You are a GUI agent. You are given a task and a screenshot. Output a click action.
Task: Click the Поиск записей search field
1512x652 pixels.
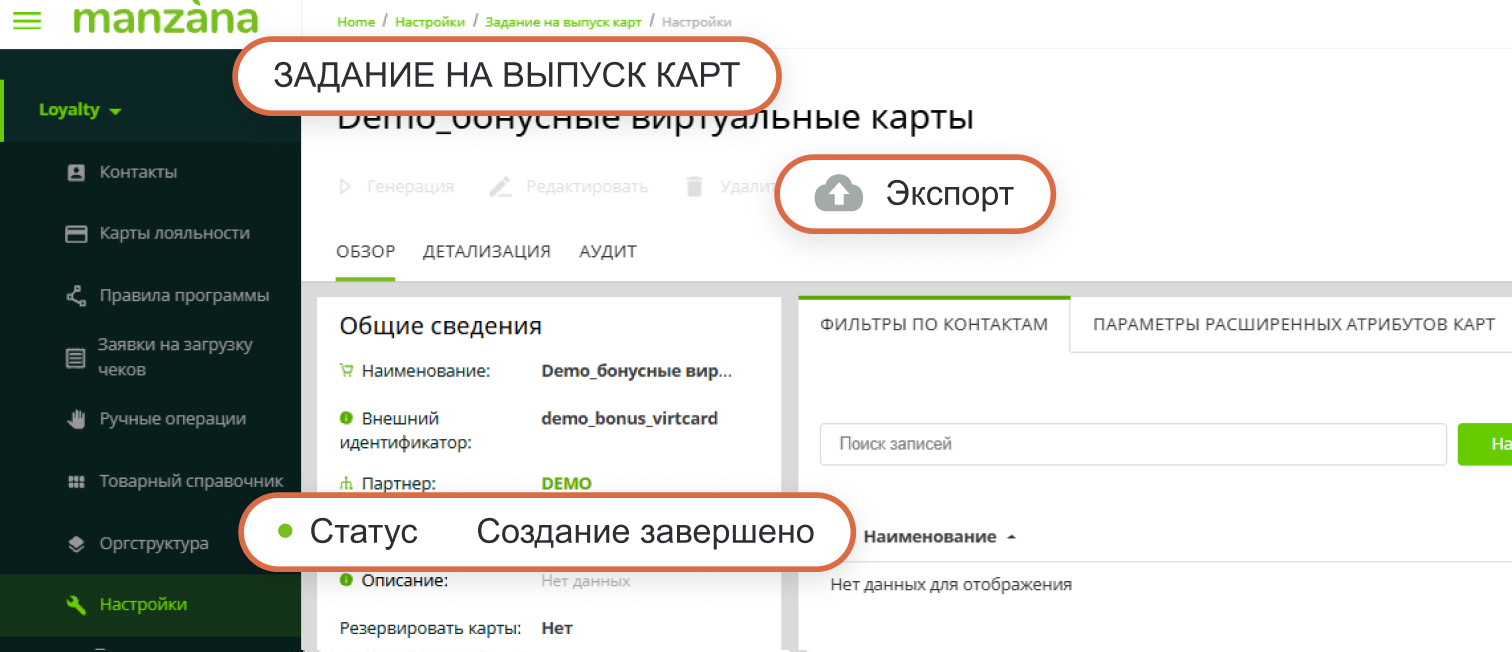[1132, 444]
